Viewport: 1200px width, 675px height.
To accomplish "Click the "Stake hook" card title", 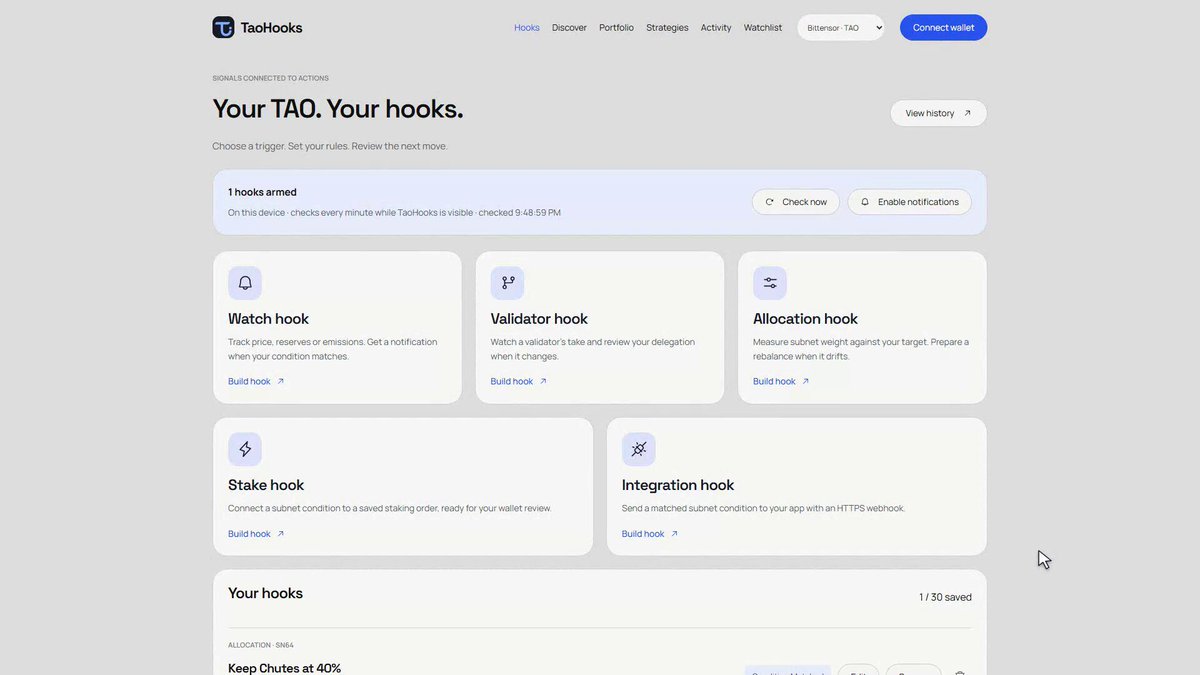I will [x=266, y=485].
